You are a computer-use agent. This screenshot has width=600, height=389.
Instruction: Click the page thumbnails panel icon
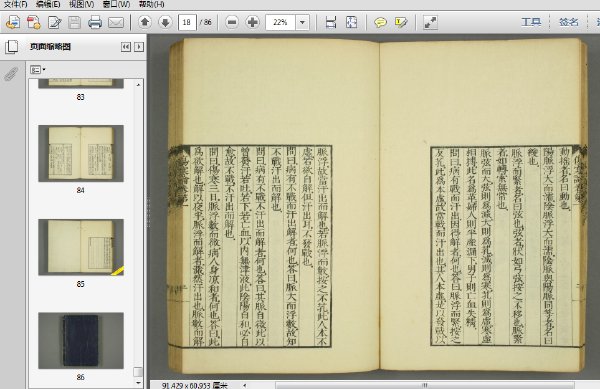tap(12, 47)
